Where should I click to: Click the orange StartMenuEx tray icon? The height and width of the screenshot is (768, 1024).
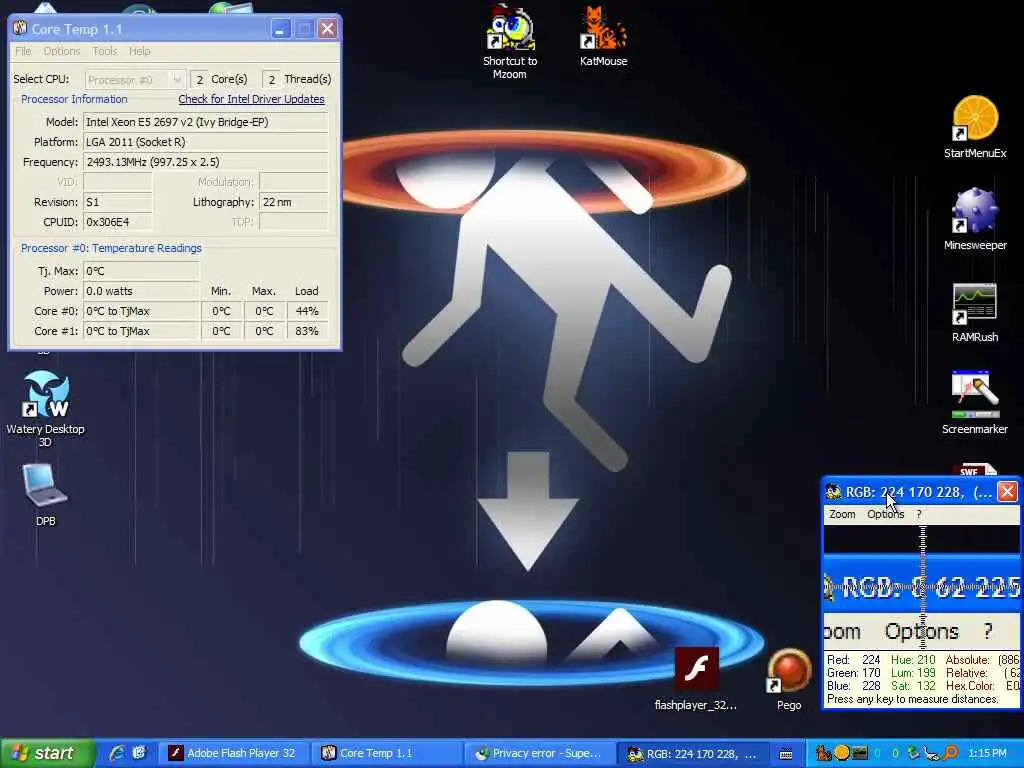[x=841, y=753]
